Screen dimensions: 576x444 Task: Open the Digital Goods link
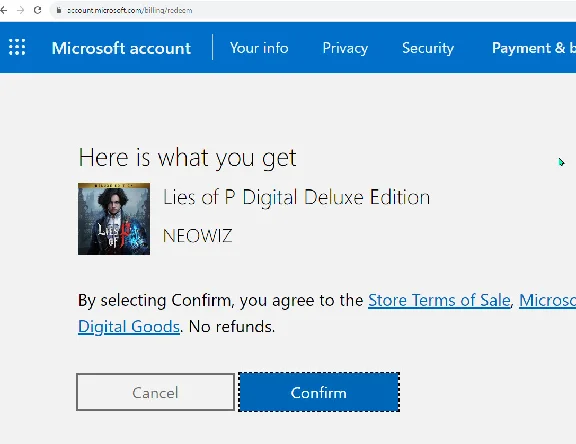point(129,326)
